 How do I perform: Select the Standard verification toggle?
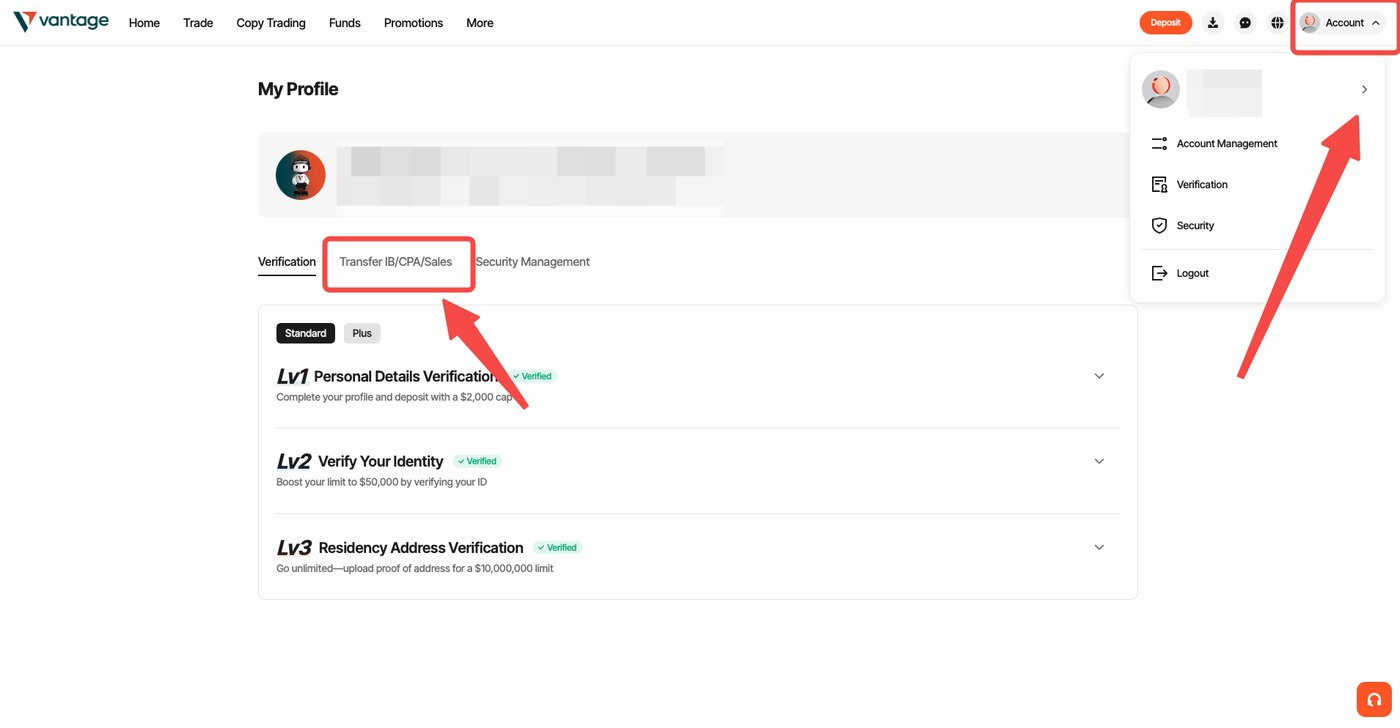[305, 333]
